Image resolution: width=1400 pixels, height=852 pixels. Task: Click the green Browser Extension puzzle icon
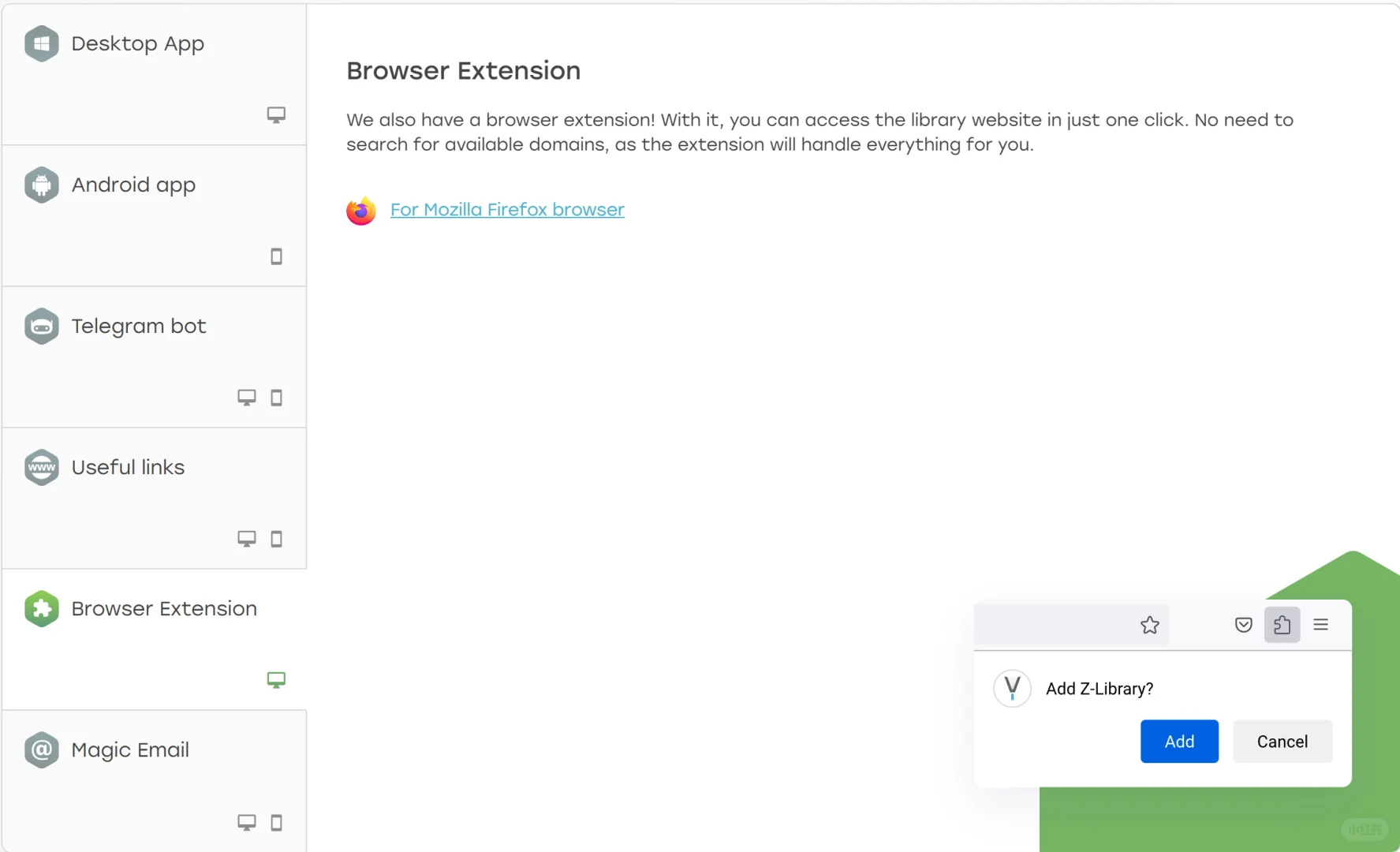(x=42, y=609)
